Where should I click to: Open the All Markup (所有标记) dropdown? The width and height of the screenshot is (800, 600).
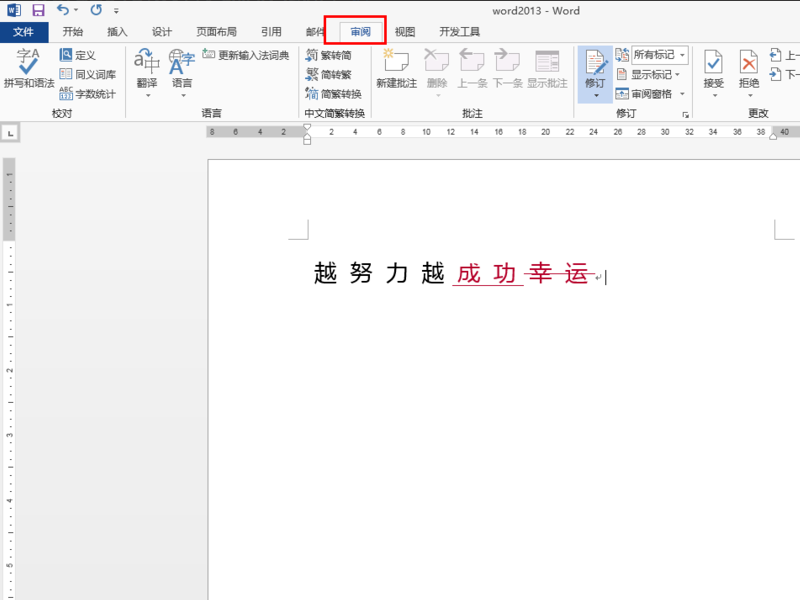click(659, 55)
